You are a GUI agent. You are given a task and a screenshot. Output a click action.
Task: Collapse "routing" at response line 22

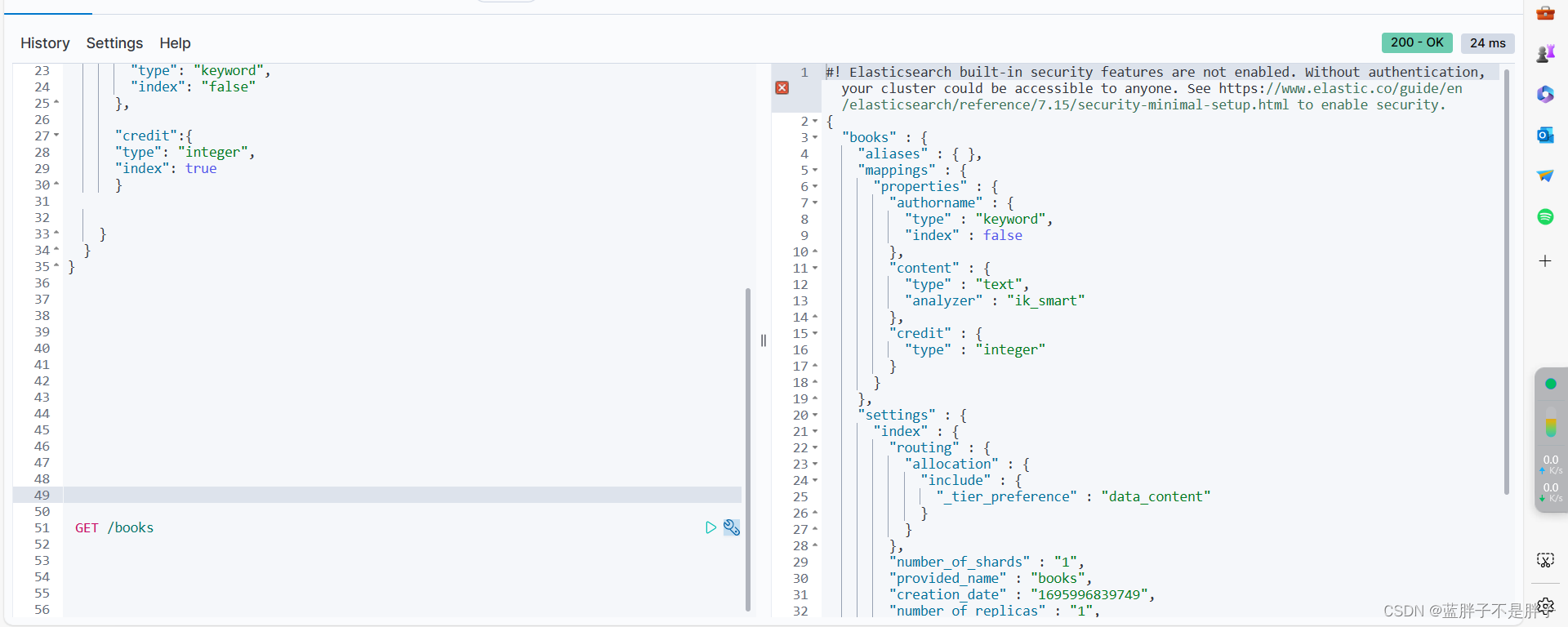coord(815,447)
